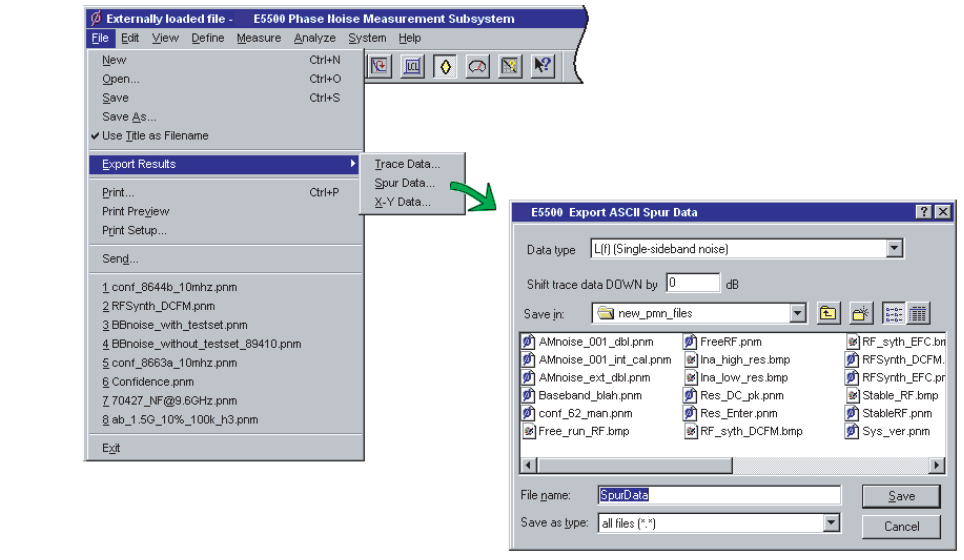Click icon of Free_run_RF.bmp file
The height and width of the screenshot is (560, 964).
(x=528, y=432)
